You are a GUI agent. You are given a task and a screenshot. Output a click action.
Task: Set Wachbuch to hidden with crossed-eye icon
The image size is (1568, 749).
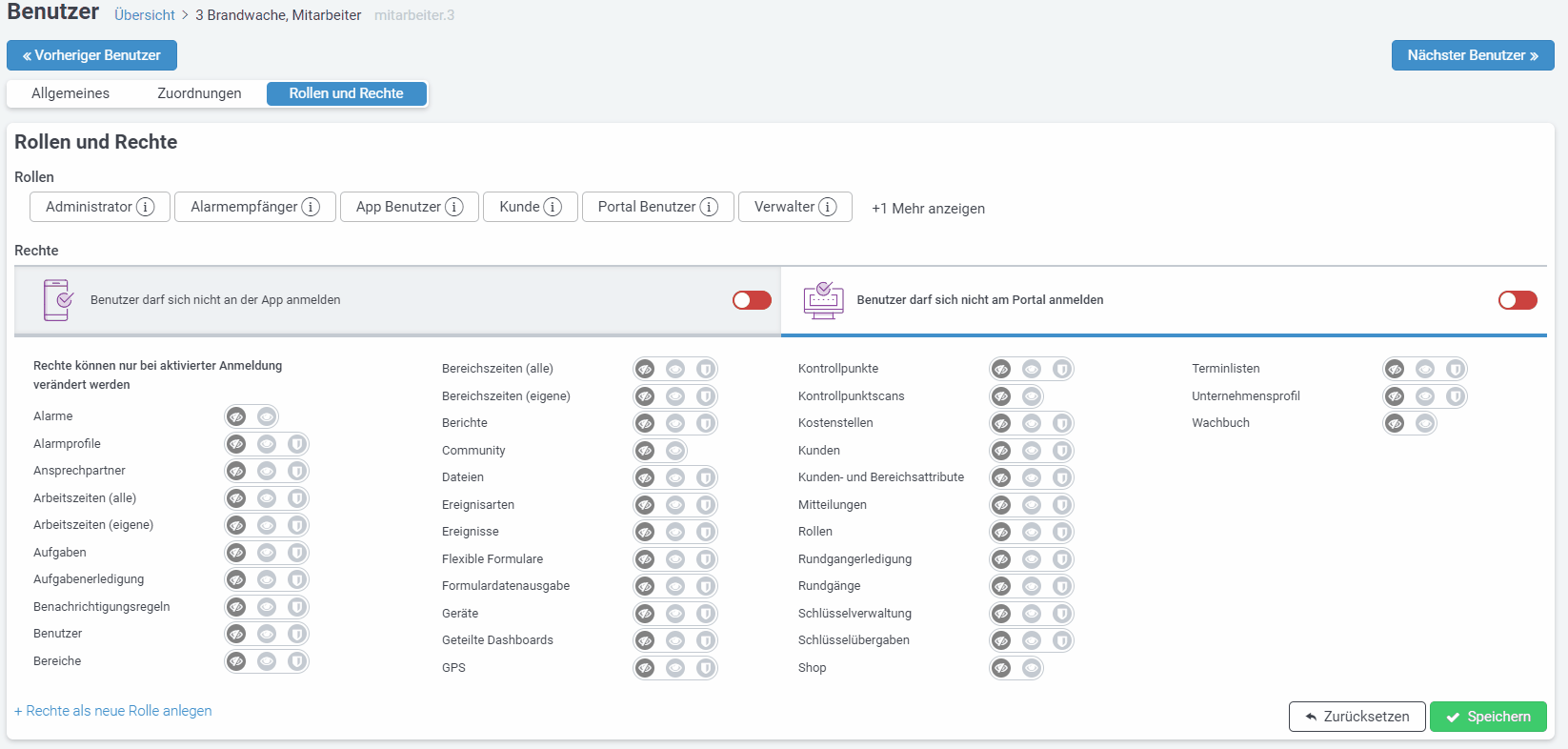pos(1396,423)
